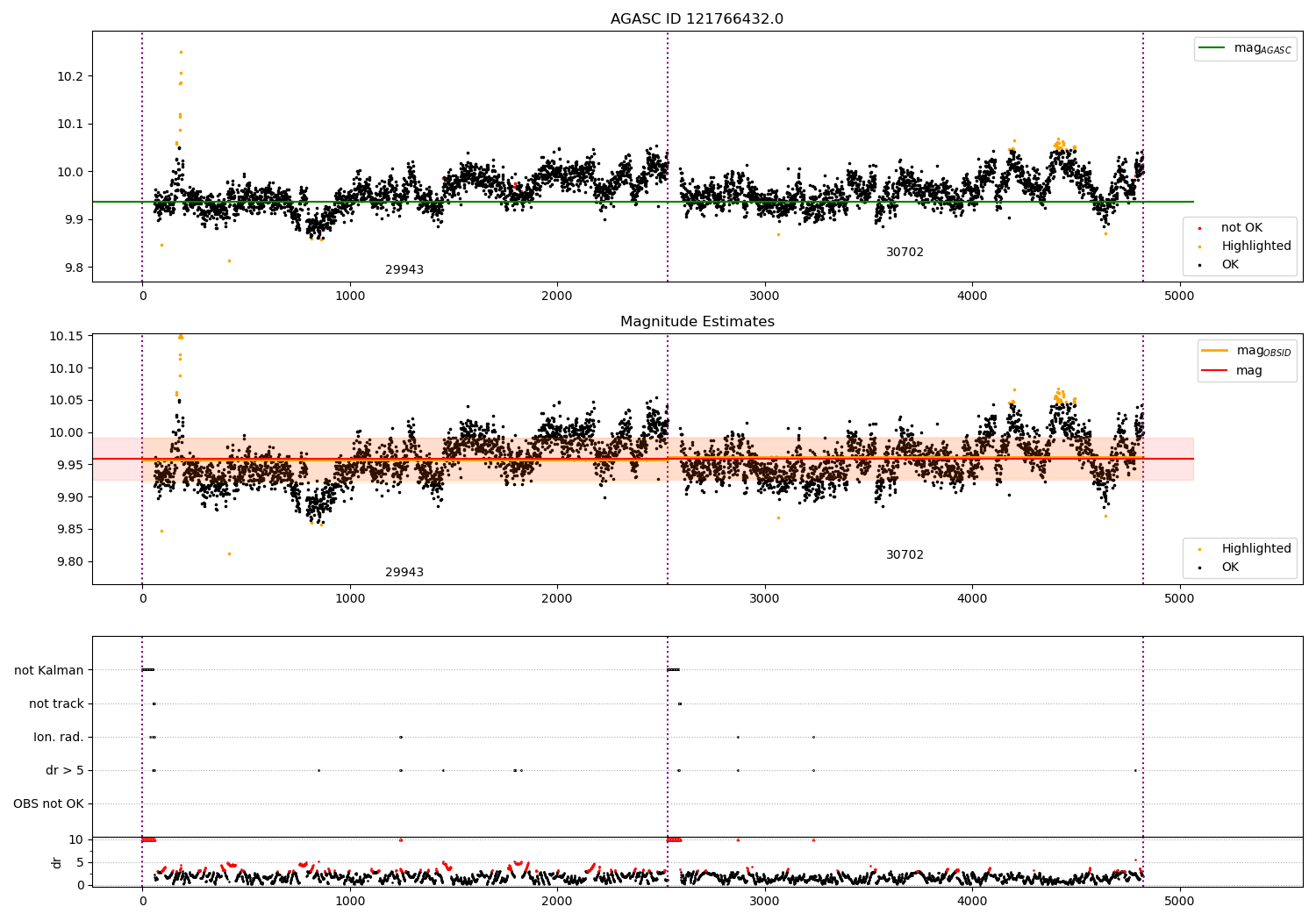This screenshot has width=1316, height=921.
Task: Click the mag OBSID legend entry
Action: coord(1246,351)
